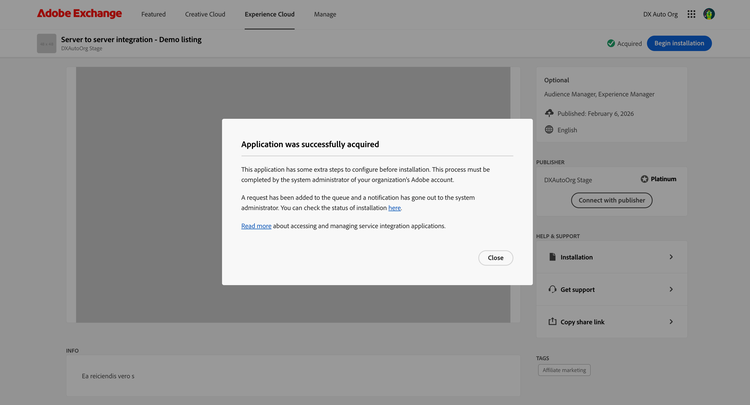Select the Experience Cloud tab
750x405 pixels.
[x=269, y=14]
